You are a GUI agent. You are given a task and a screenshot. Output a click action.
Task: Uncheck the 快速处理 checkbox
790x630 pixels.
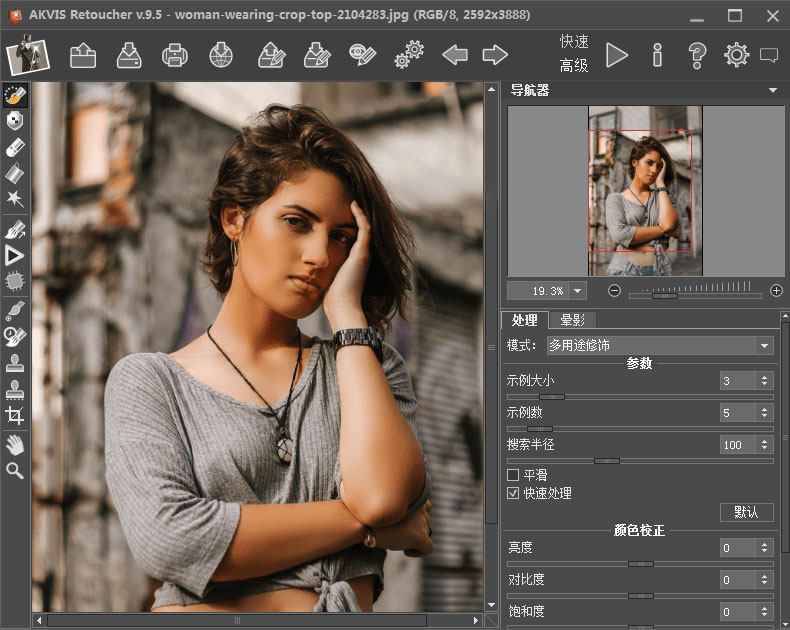[514, 493]
